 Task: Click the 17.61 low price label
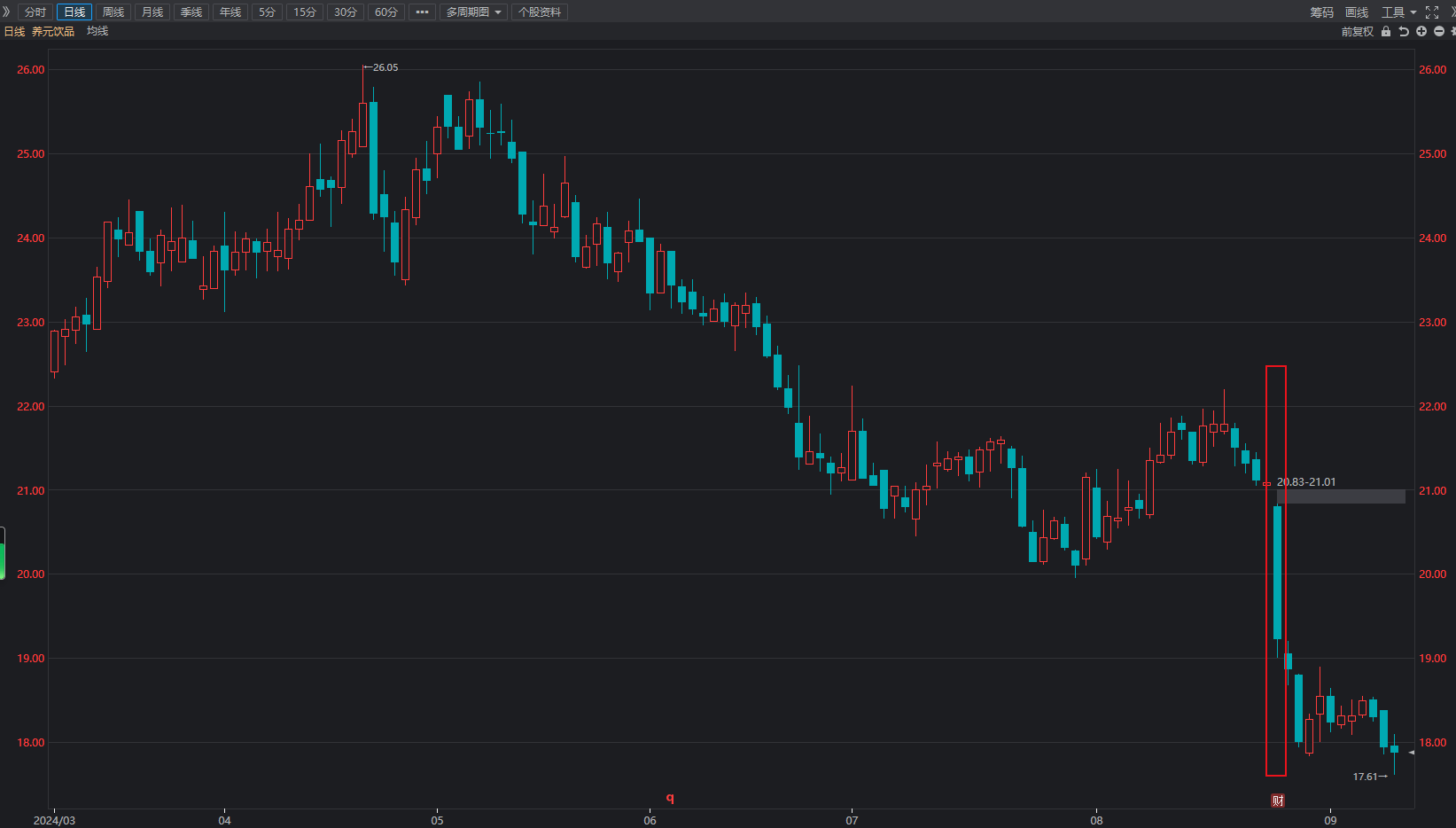point(1365,777)
